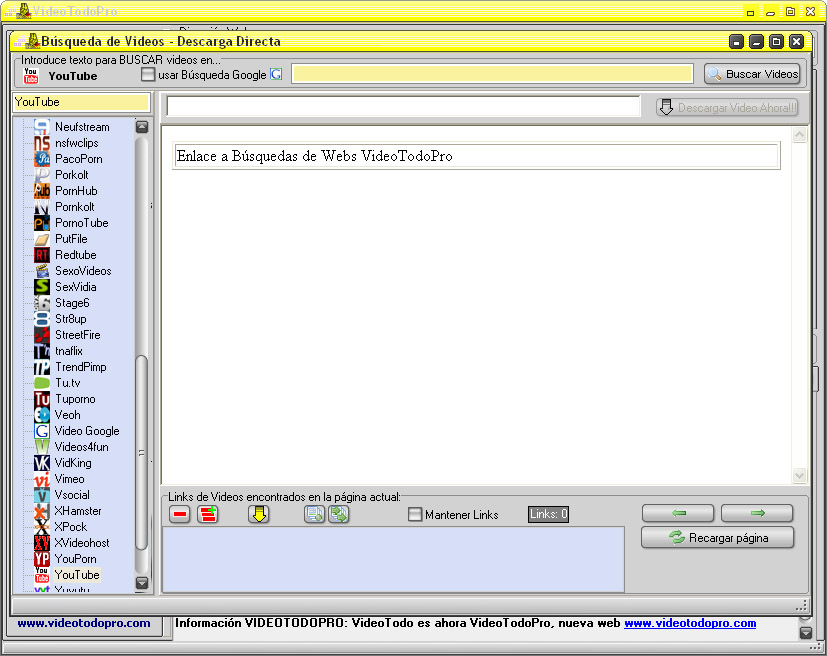Image resolution: width=827 pixels, height=656 pixels.
Task: Select VidKing in the site list
Action: (x=73, y=463)
